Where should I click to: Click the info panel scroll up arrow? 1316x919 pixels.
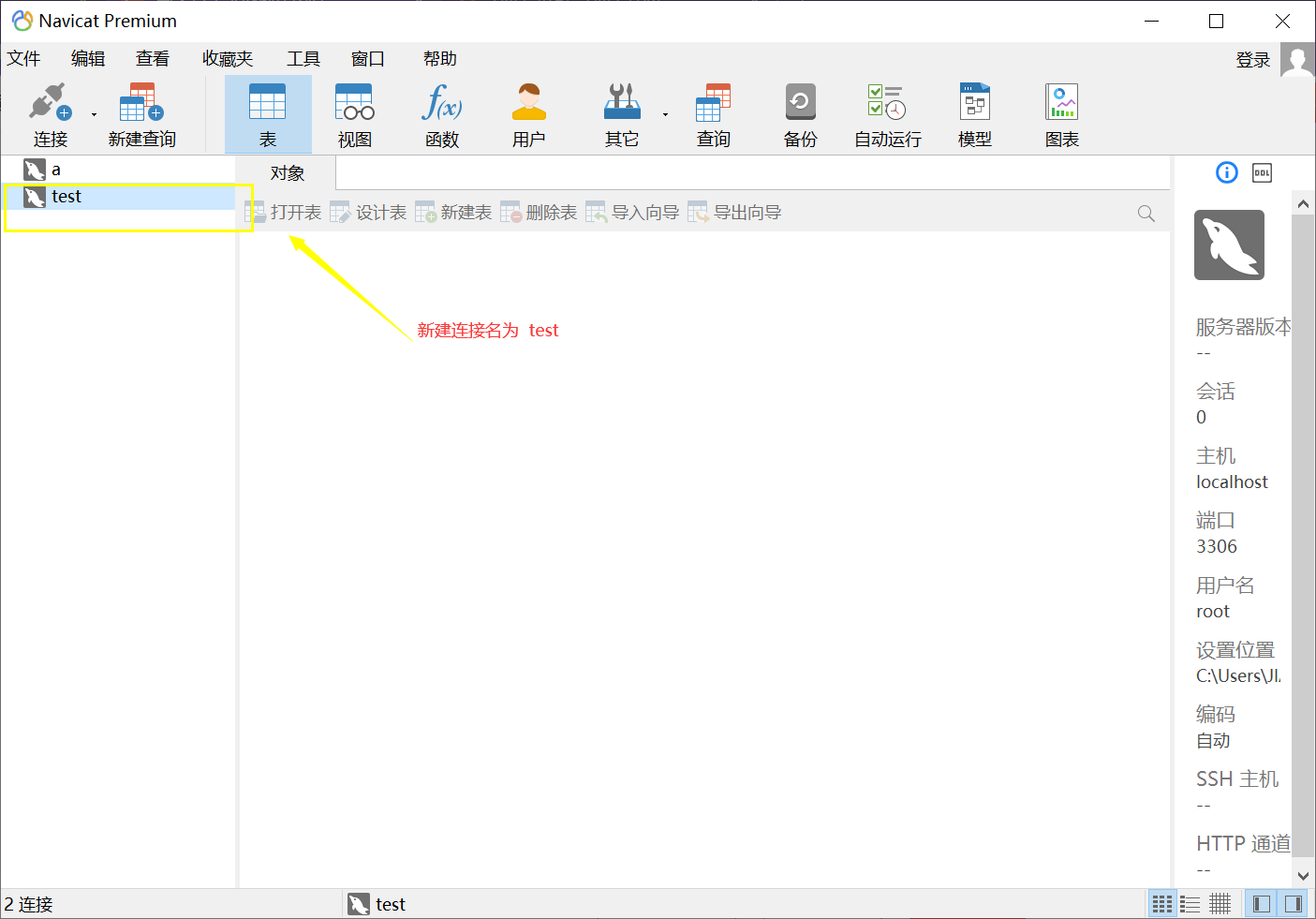coord(1303,203)
